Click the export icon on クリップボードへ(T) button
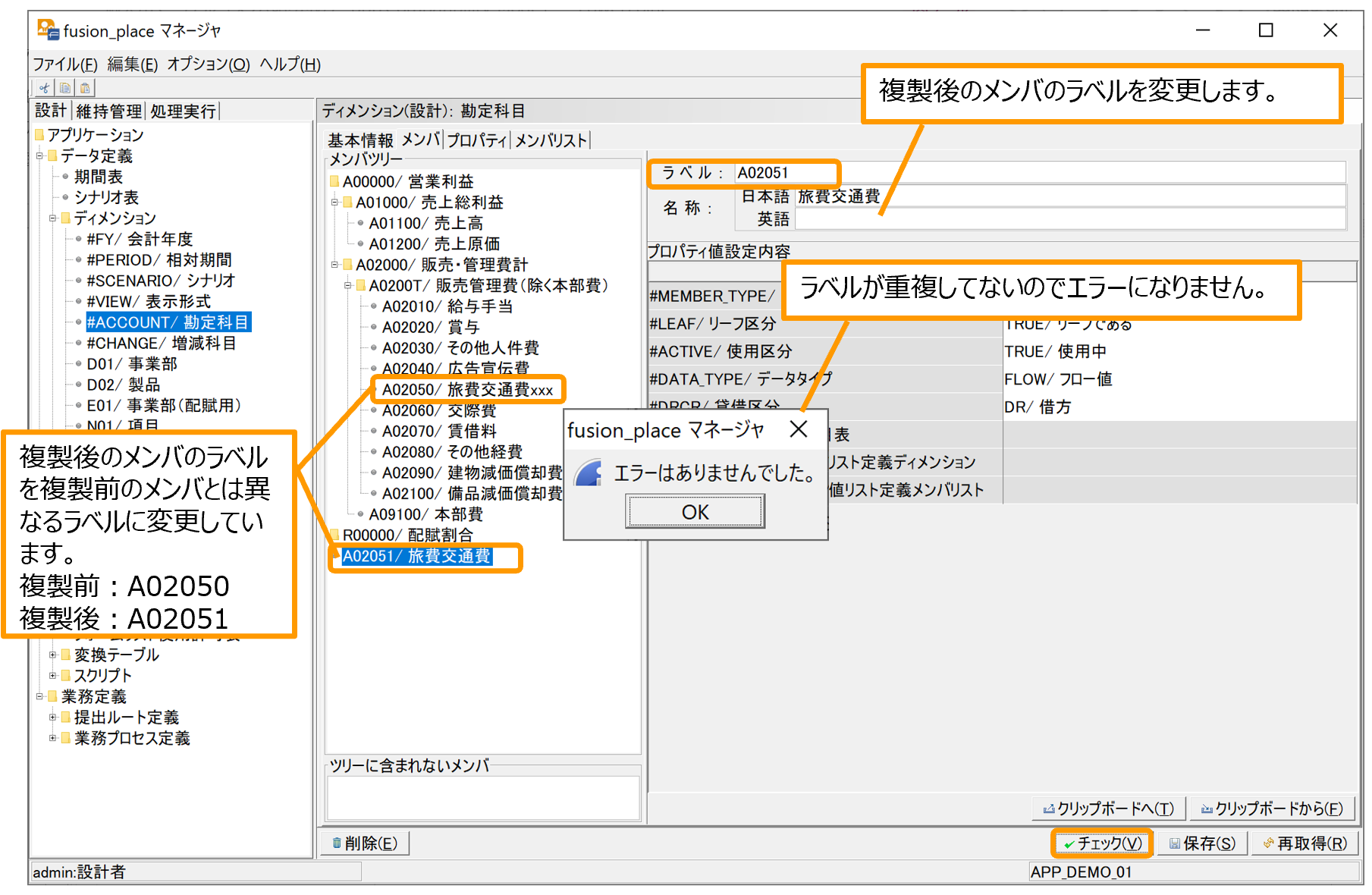The image size is (1372, 895). (1049, 809)
